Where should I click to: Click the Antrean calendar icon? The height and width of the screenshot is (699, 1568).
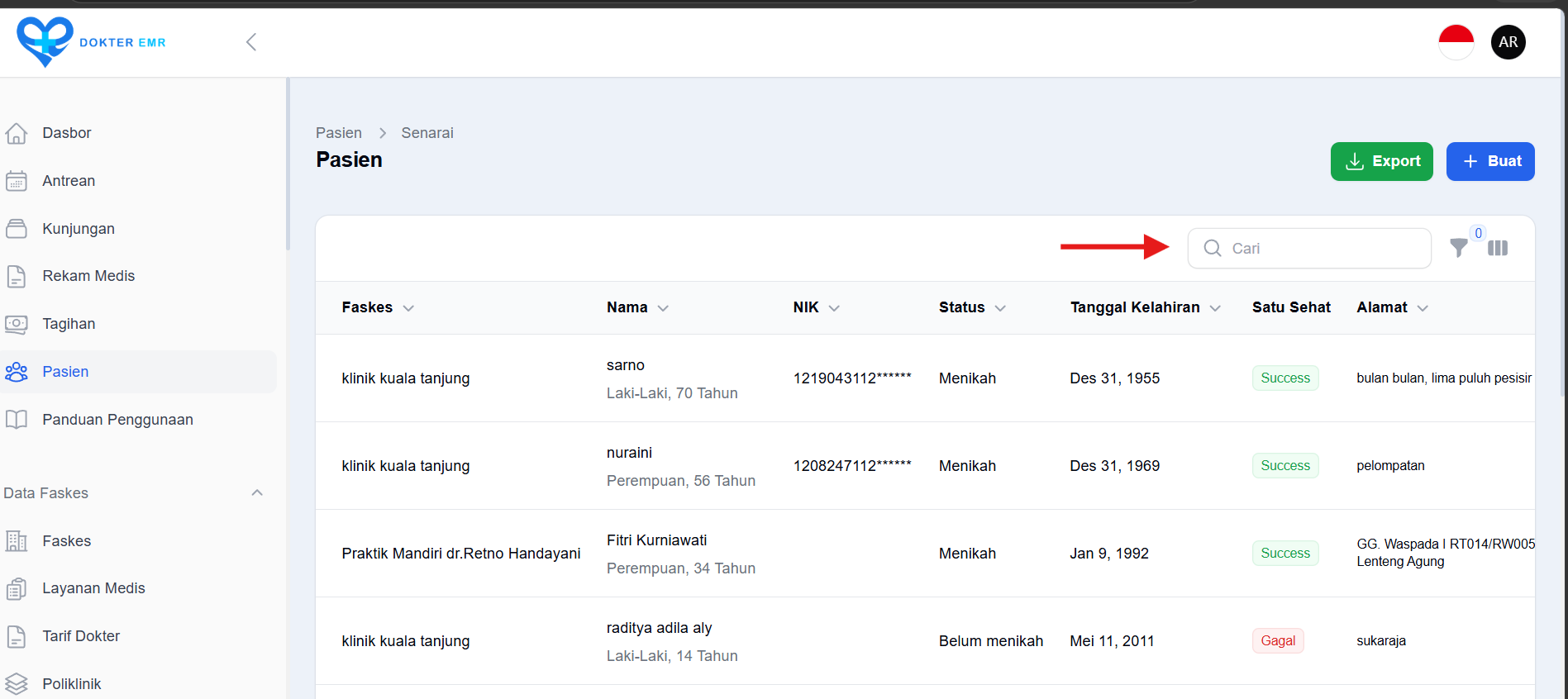tap(17, 181)
